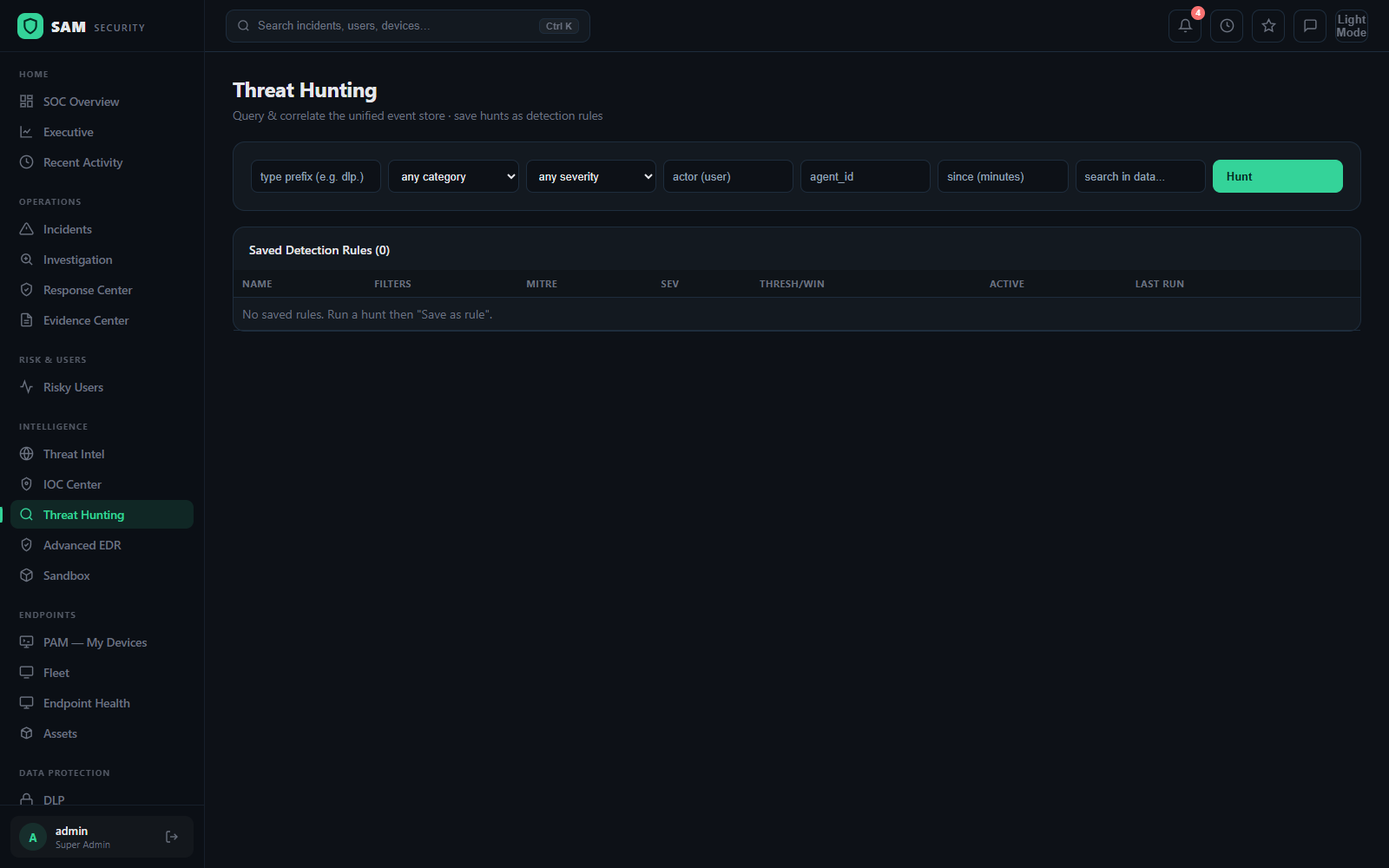The width and height of the screenshot is (1389, 868).
Task: Open Response Center
Action: point(102,290)
